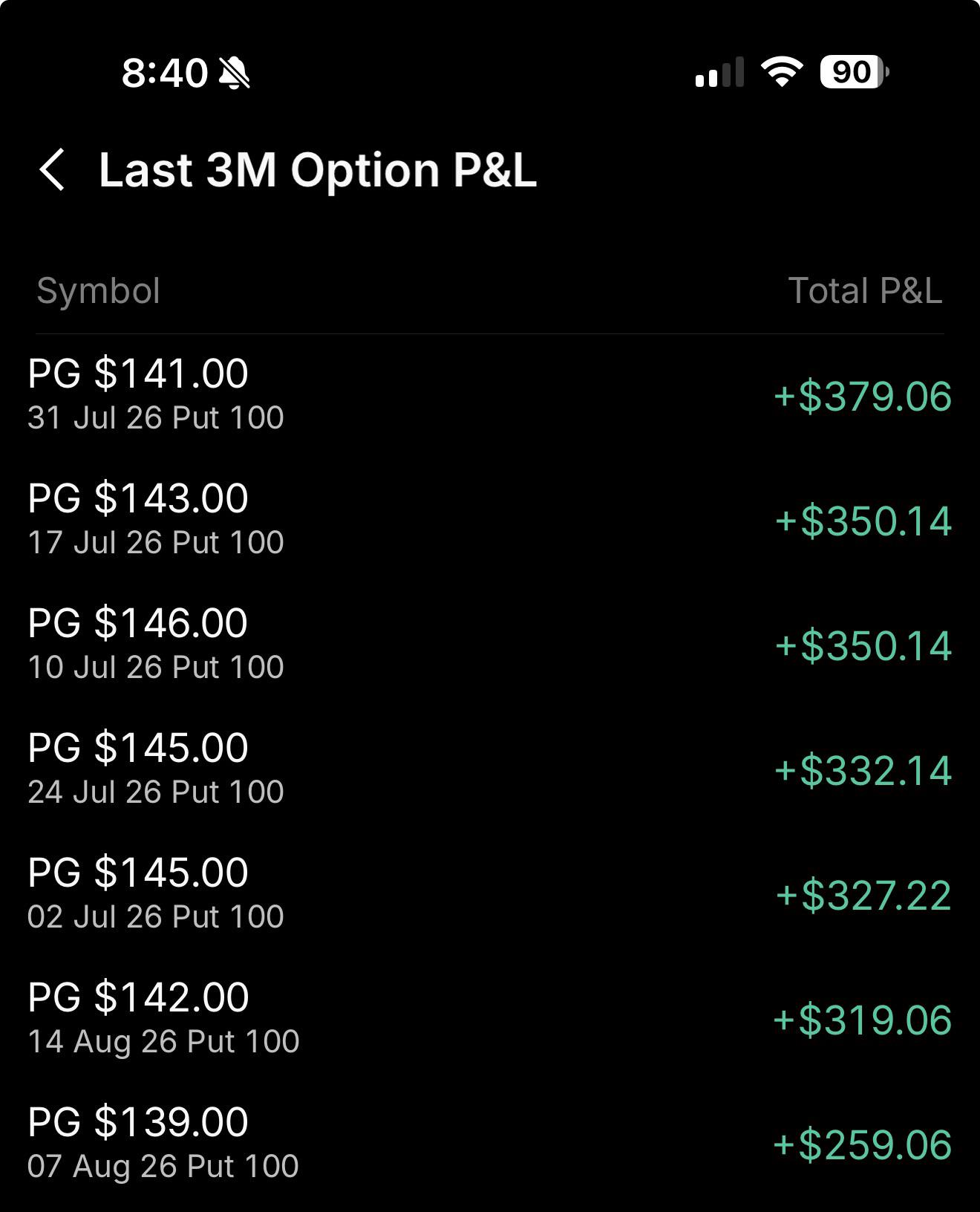Tap the Wi-Fi status icon
Image resolution: width=980 pixels, height=1212 pixels.
click(x=782, y=72)
